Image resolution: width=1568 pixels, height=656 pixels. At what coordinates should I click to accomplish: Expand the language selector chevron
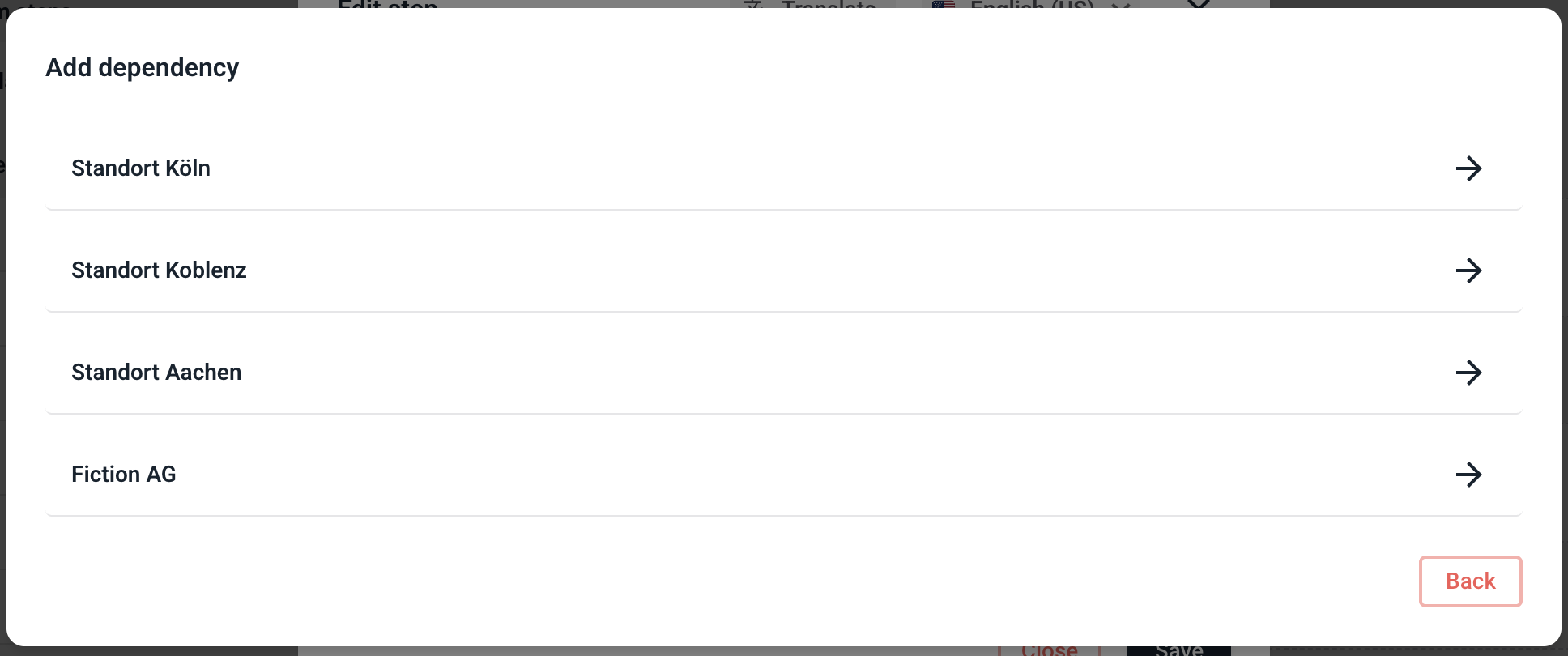point(1121,5)
